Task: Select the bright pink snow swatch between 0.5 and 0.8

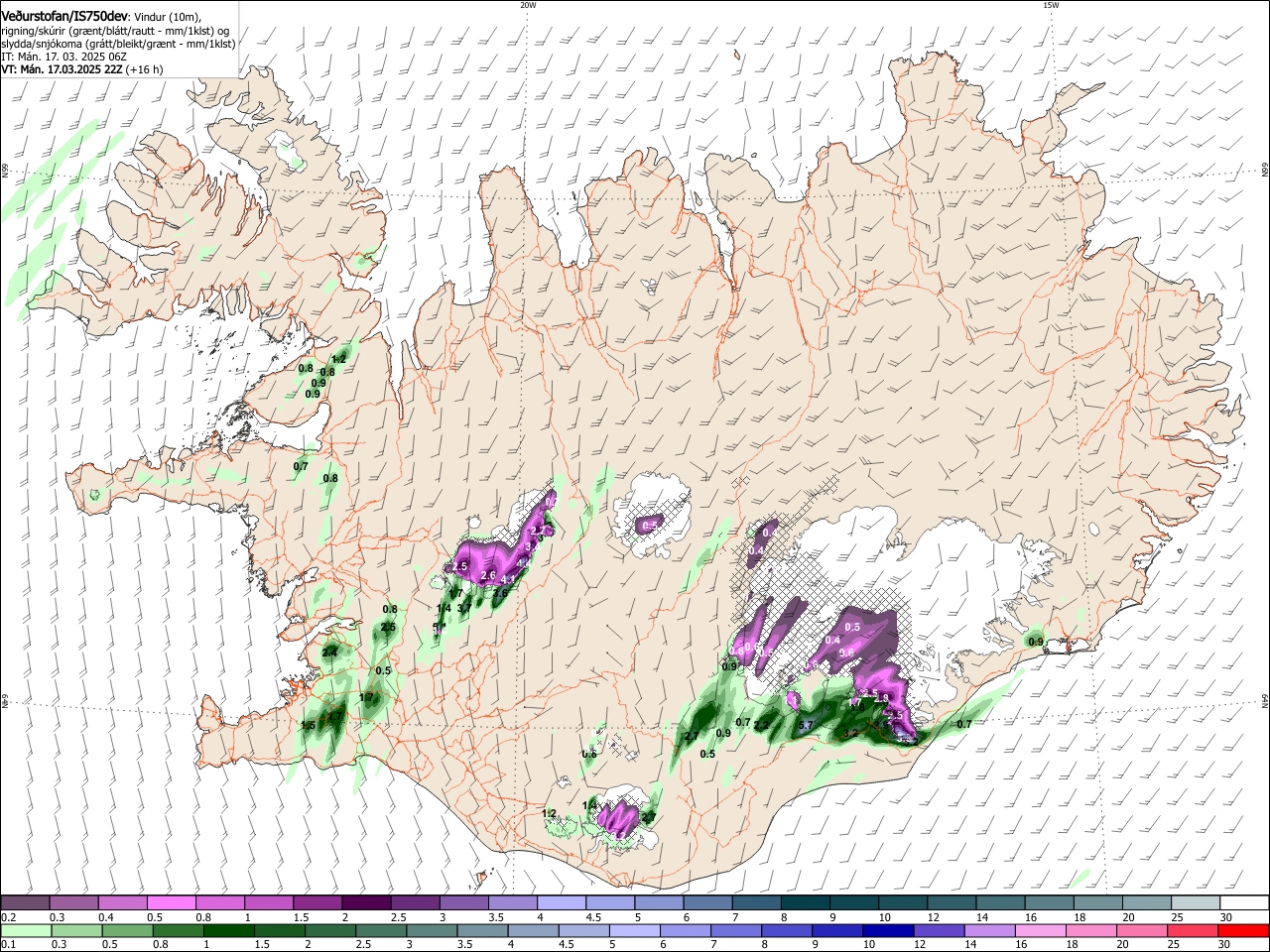Action: 172,902
